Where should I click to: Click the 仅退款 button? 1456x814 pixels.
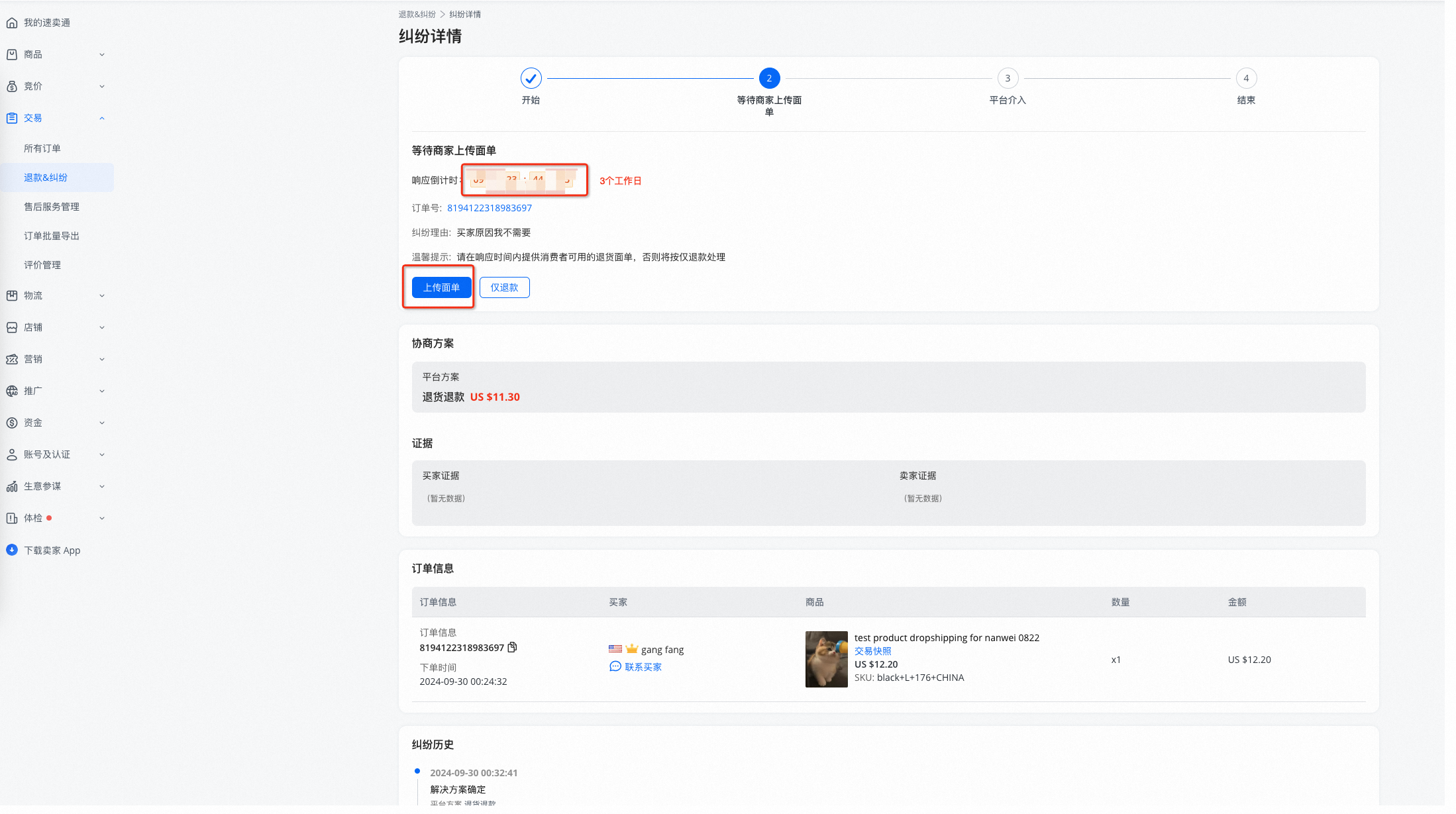point(504,288)
